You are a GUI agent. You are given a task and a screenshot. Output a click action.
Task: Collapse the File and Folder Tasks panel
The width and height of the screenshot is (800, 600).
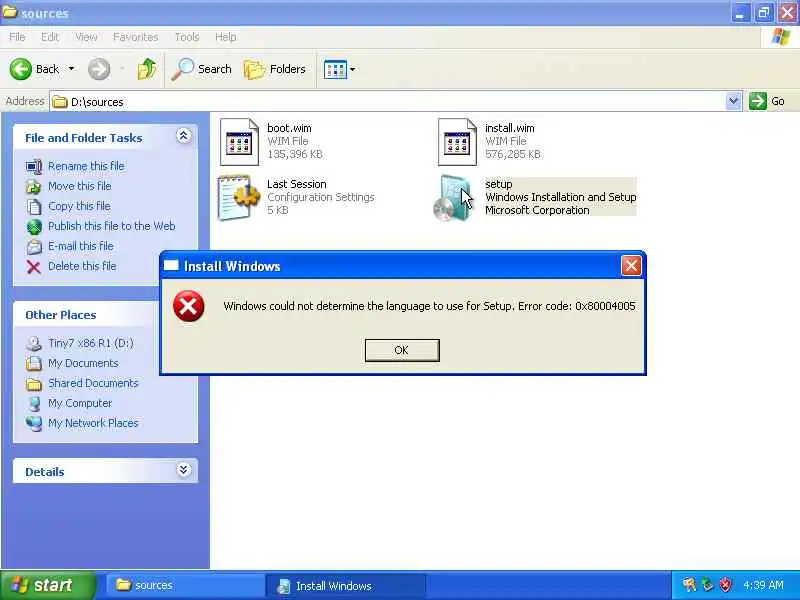184,136
